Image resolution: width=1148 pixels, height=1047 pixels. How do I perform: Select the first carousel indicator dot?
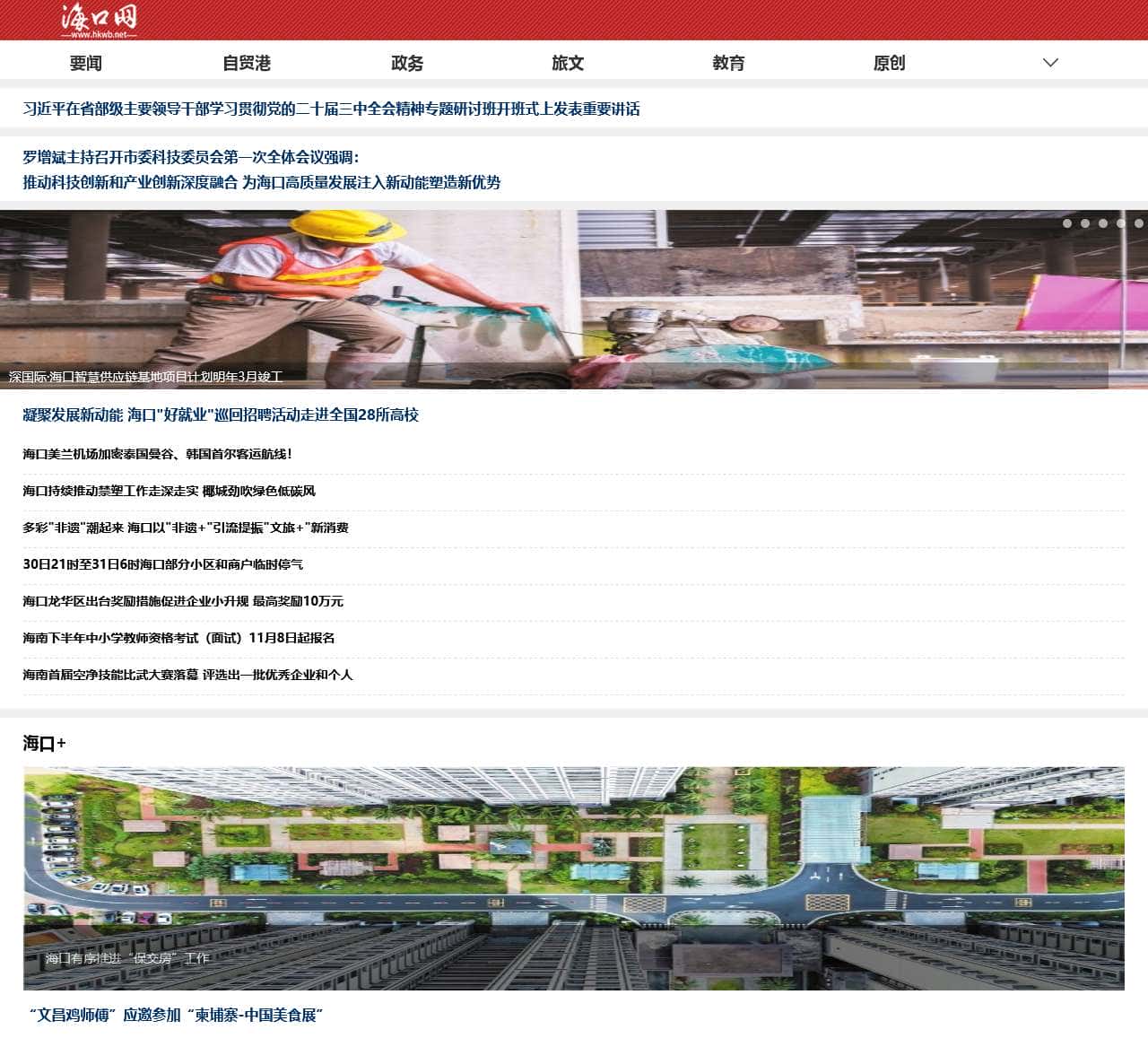click(1067, 223)
